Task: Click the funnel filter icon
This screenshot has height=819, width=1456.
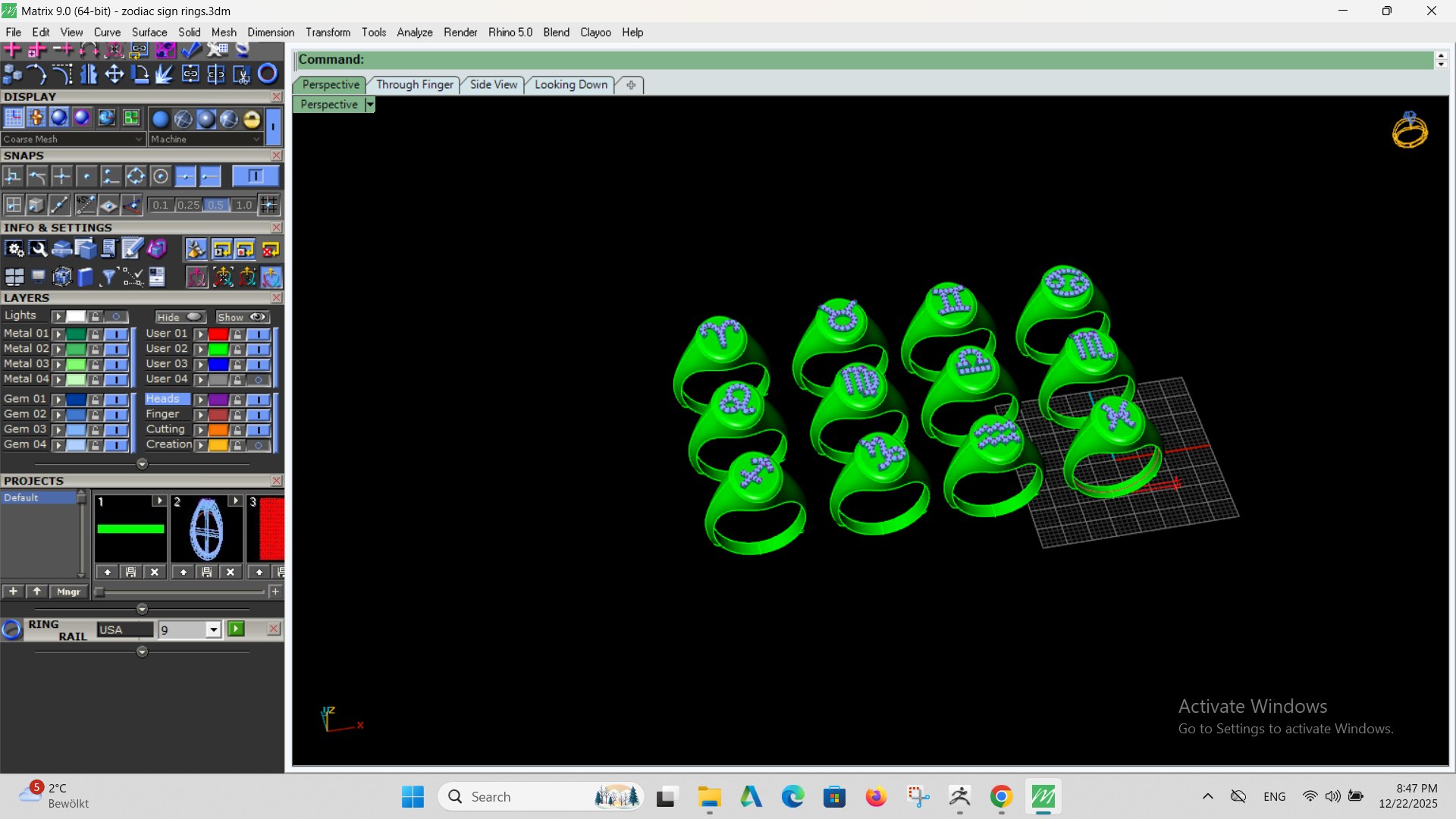Action: [x=108, y=277]
